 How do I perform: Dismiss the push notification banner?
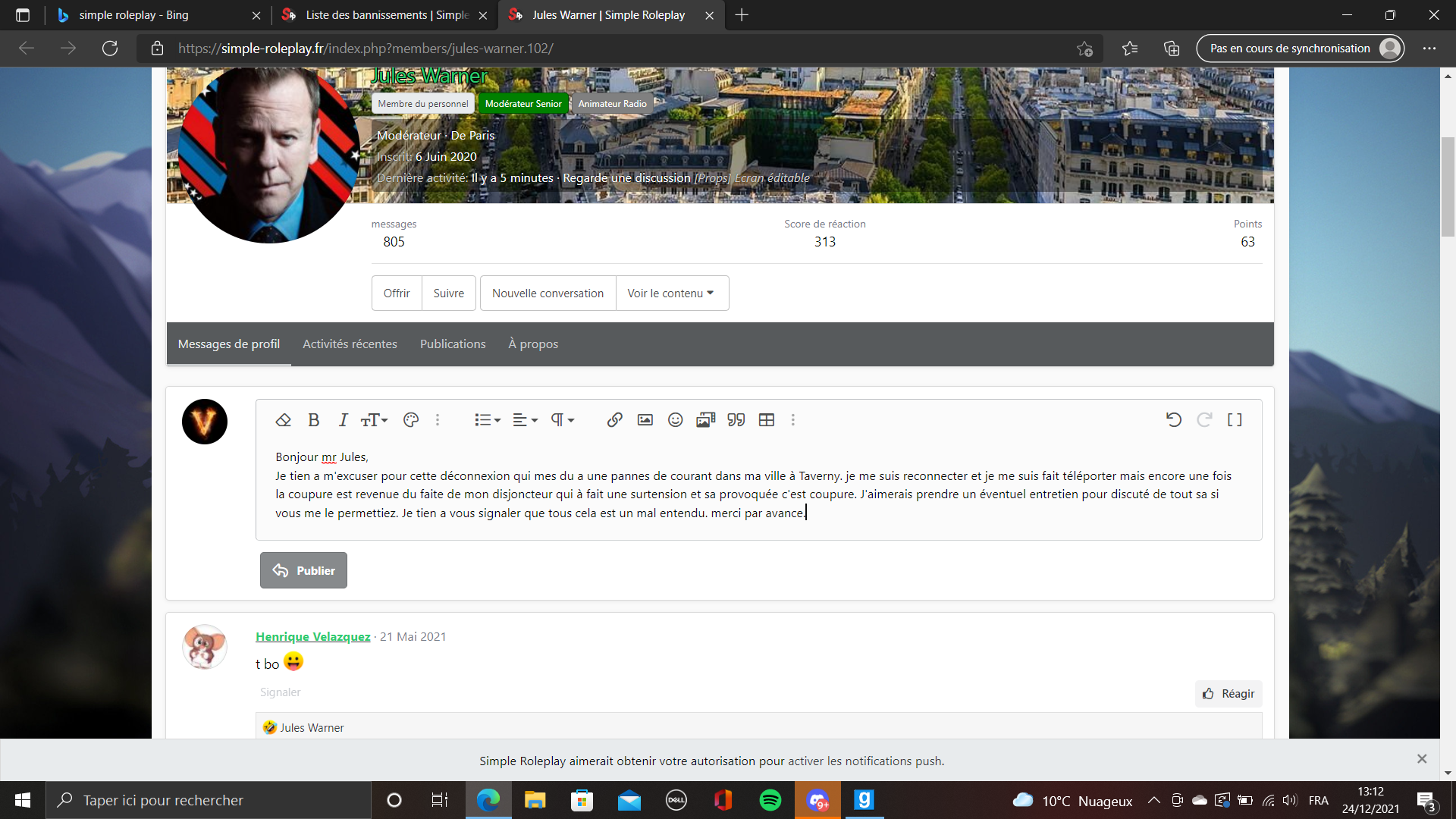point(1422,759)
